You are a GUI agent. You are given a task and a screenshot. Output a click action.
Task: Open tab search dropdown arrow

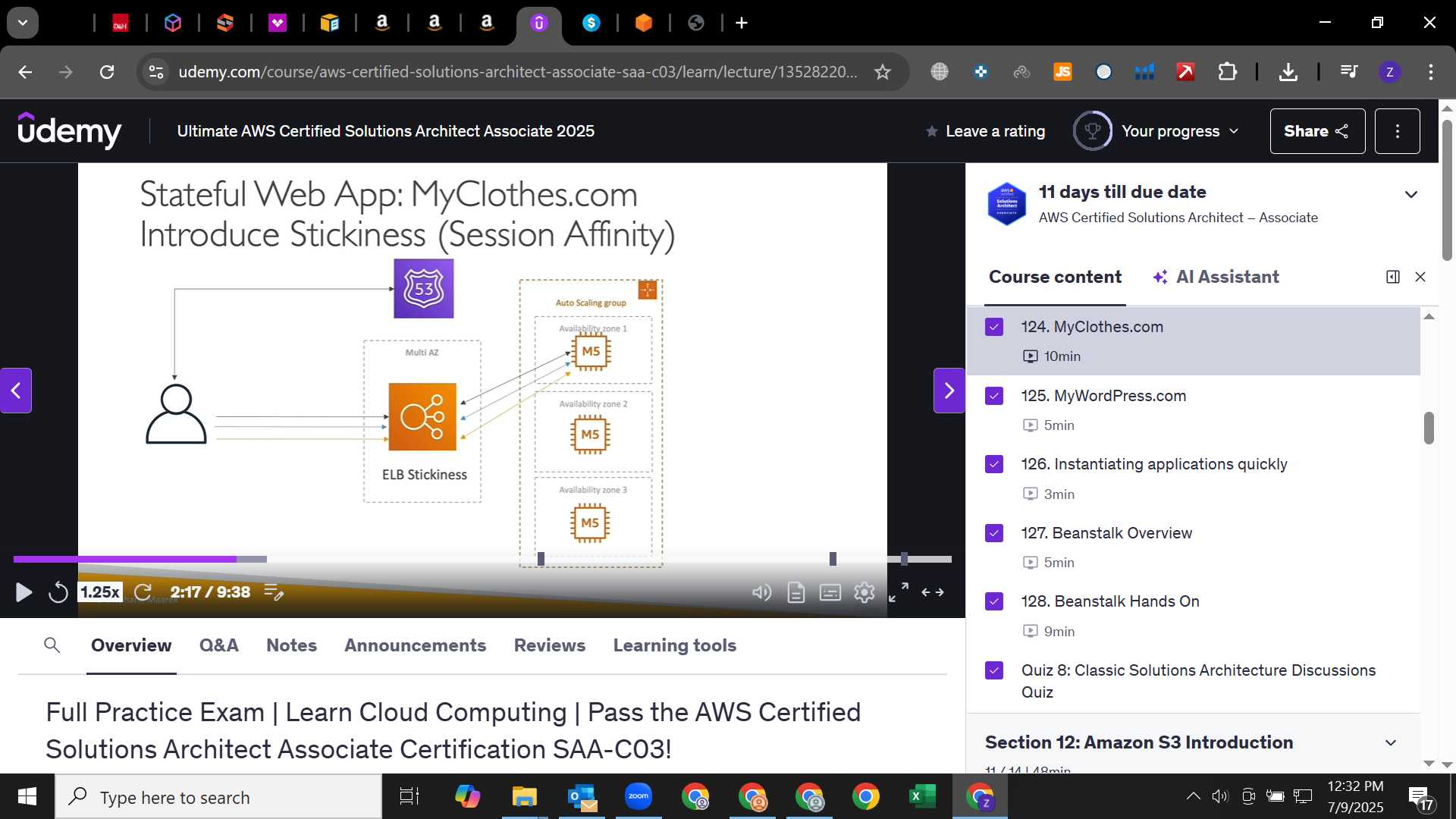23,23
